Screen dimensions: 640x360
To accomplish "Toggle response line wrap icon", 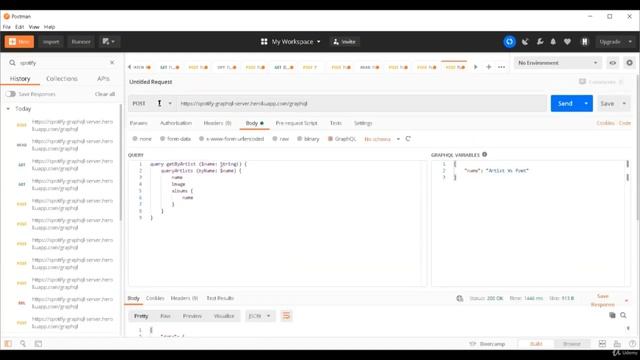I will tap(286, 316).
